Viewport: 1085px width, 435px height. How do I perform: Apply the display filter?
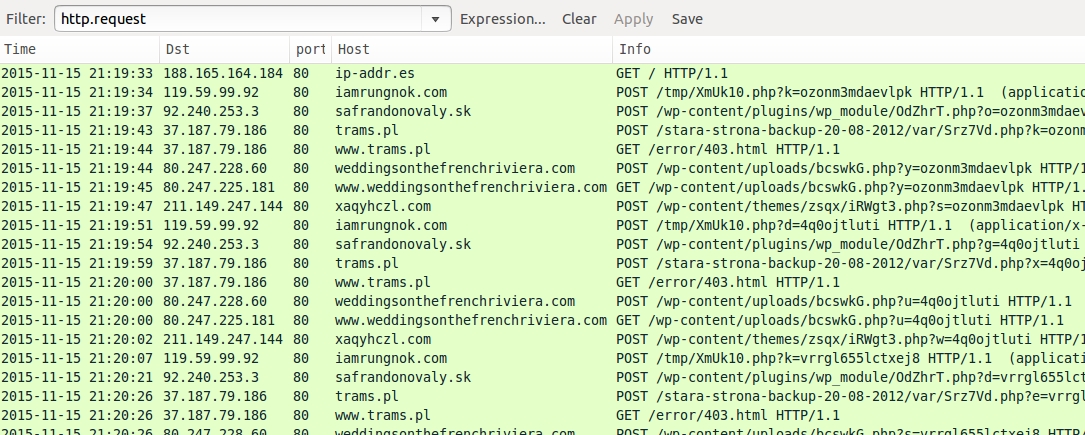coord(633,19)
